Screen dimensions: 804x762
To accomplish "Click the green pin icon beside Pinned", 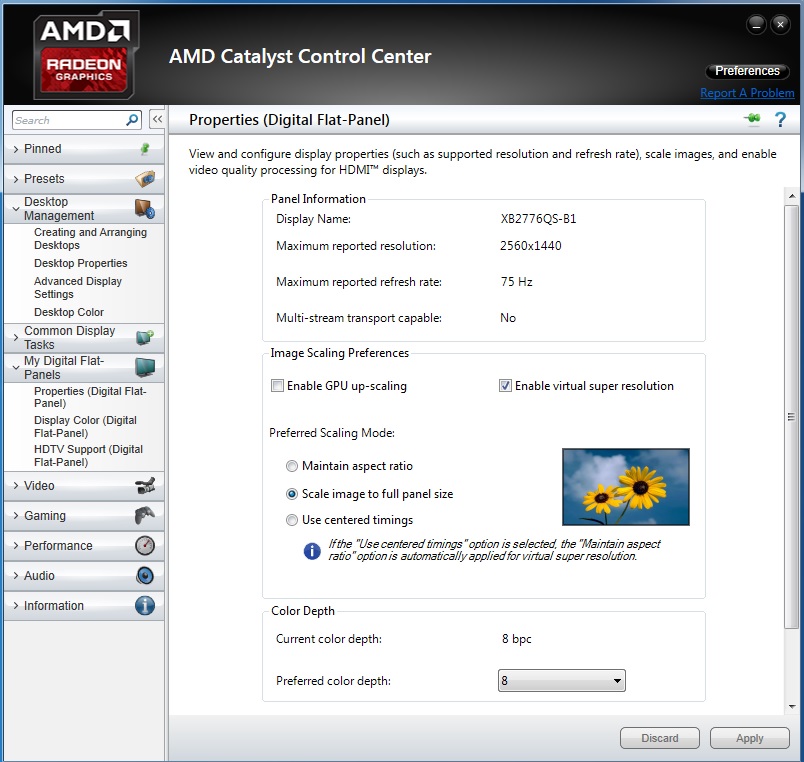I will click(x=145, y=149).
